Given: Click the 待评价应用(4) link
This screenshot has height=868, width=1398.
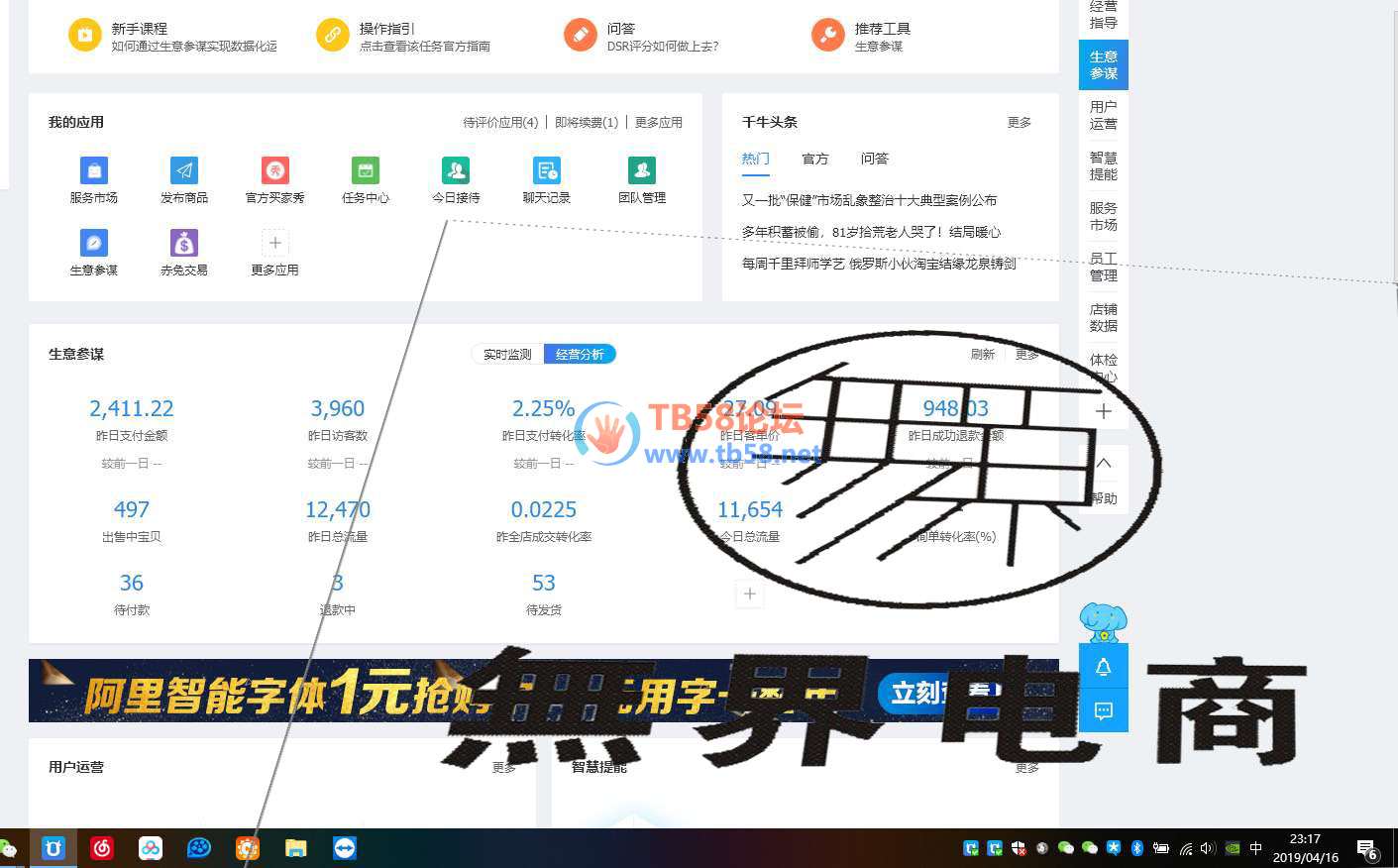Looking at the screenshot, I should 500,123.
